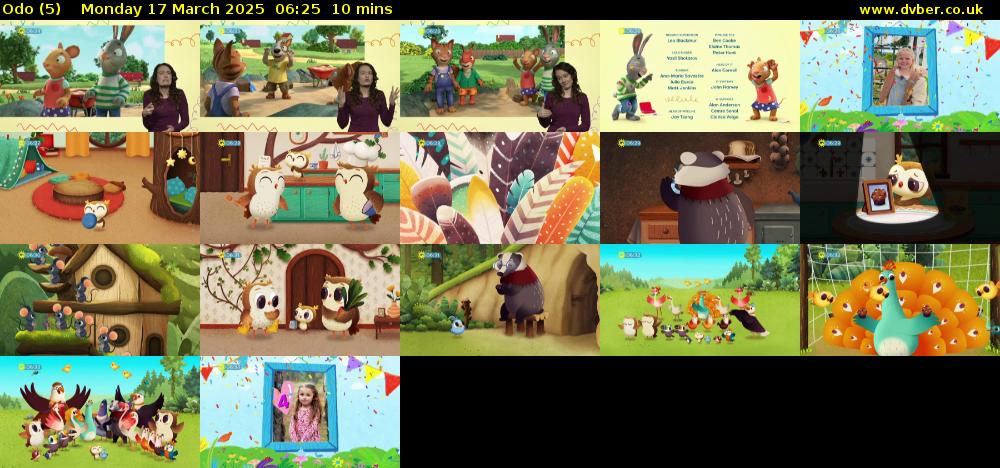Open thumbnail with four animals on garden path
Screen dimensions: 1000x468
[x=500, y=76]
